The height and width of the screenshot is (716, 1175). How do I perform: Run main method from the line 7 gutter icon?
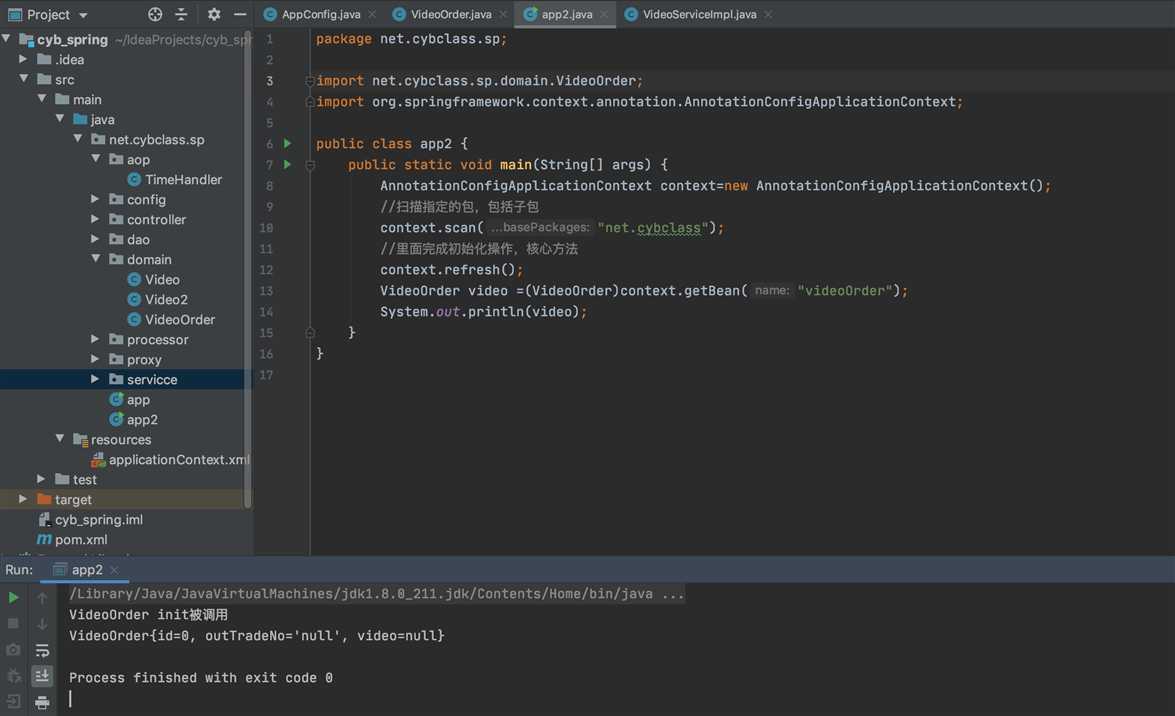click(287, 164)
